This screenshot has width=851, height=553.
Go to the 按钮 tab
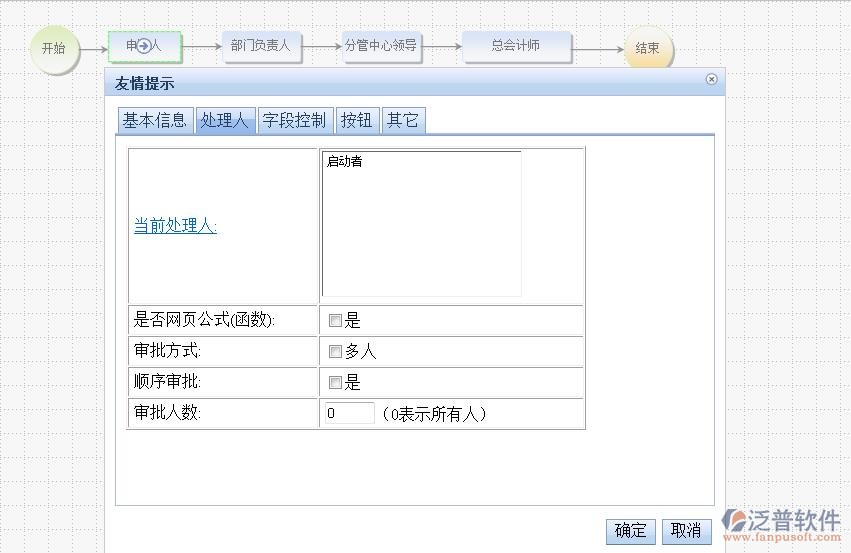click(x=356, y=121)
